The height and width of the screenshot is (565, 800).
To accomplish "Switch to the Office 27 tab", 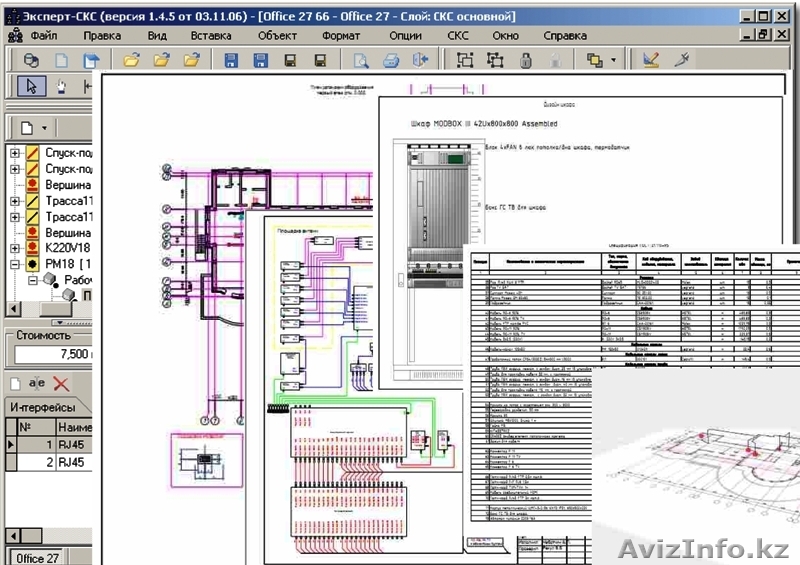I will click(x=40, y=557).
